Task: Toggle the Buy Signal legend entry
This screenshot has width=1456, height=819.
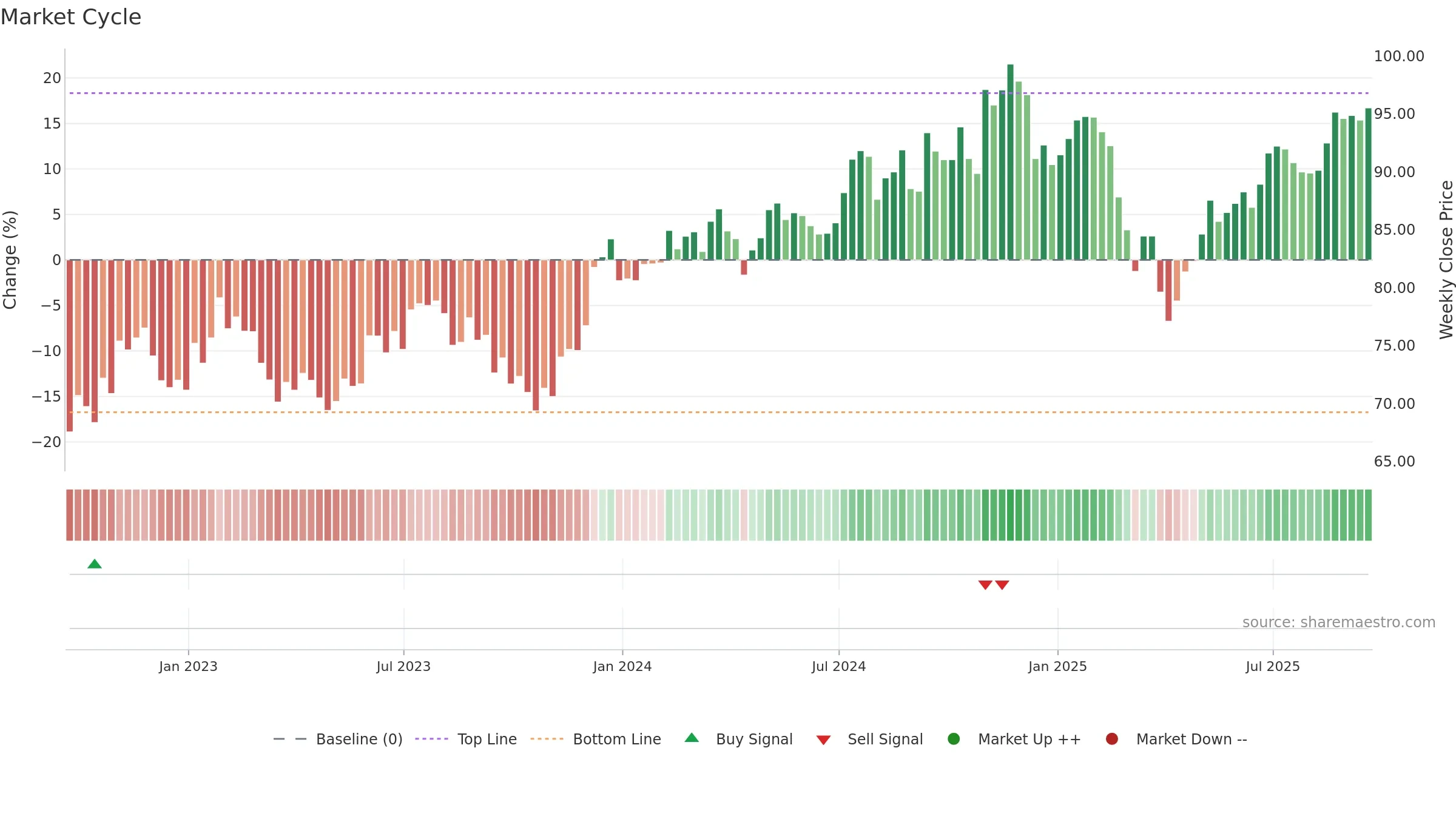Action: [738, 740]
